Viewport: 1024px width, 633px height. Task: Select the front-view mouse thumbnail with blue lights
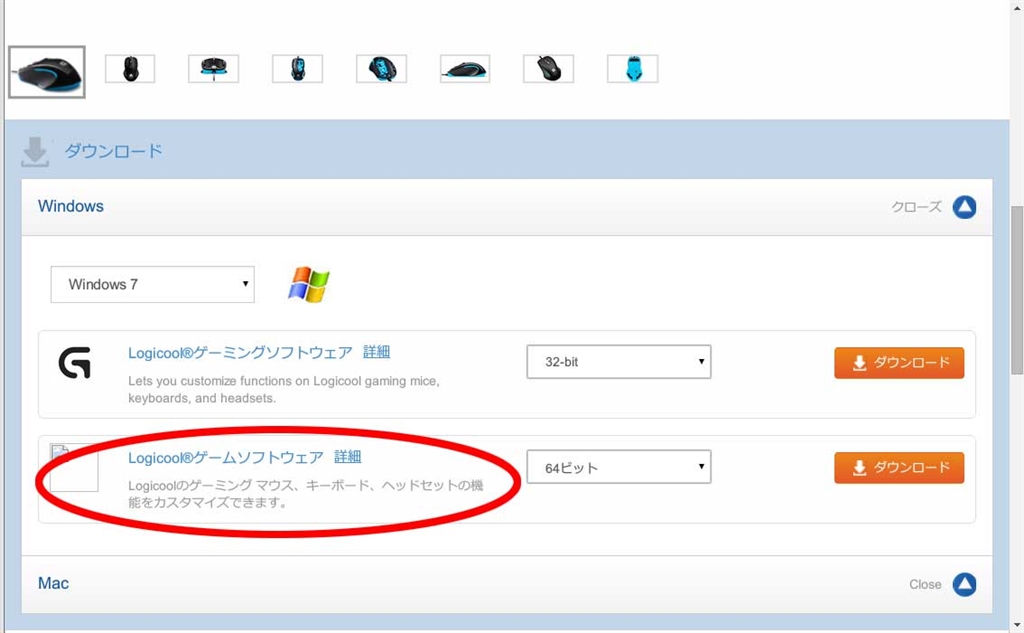[x=297, y=69]
